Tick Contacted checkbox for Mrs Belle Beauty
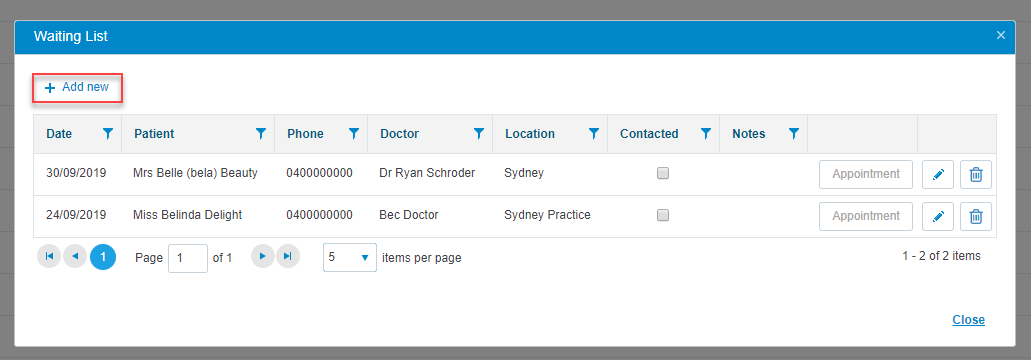Image resolution: width=1031 pixels, height=360 pixels. [x=663, y=173]
